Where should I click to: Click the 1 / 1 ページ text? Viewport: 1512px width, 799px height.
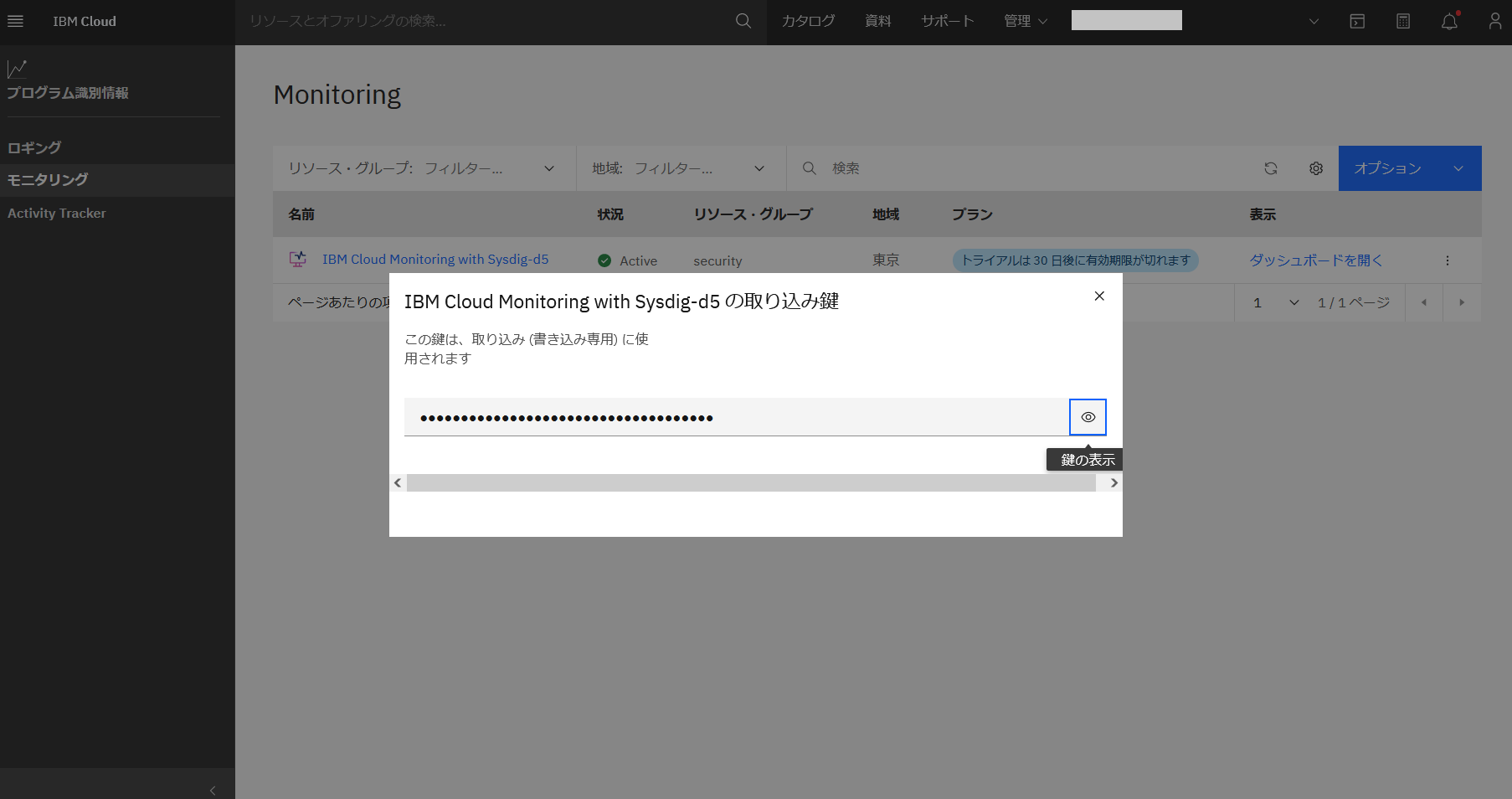1353,302
